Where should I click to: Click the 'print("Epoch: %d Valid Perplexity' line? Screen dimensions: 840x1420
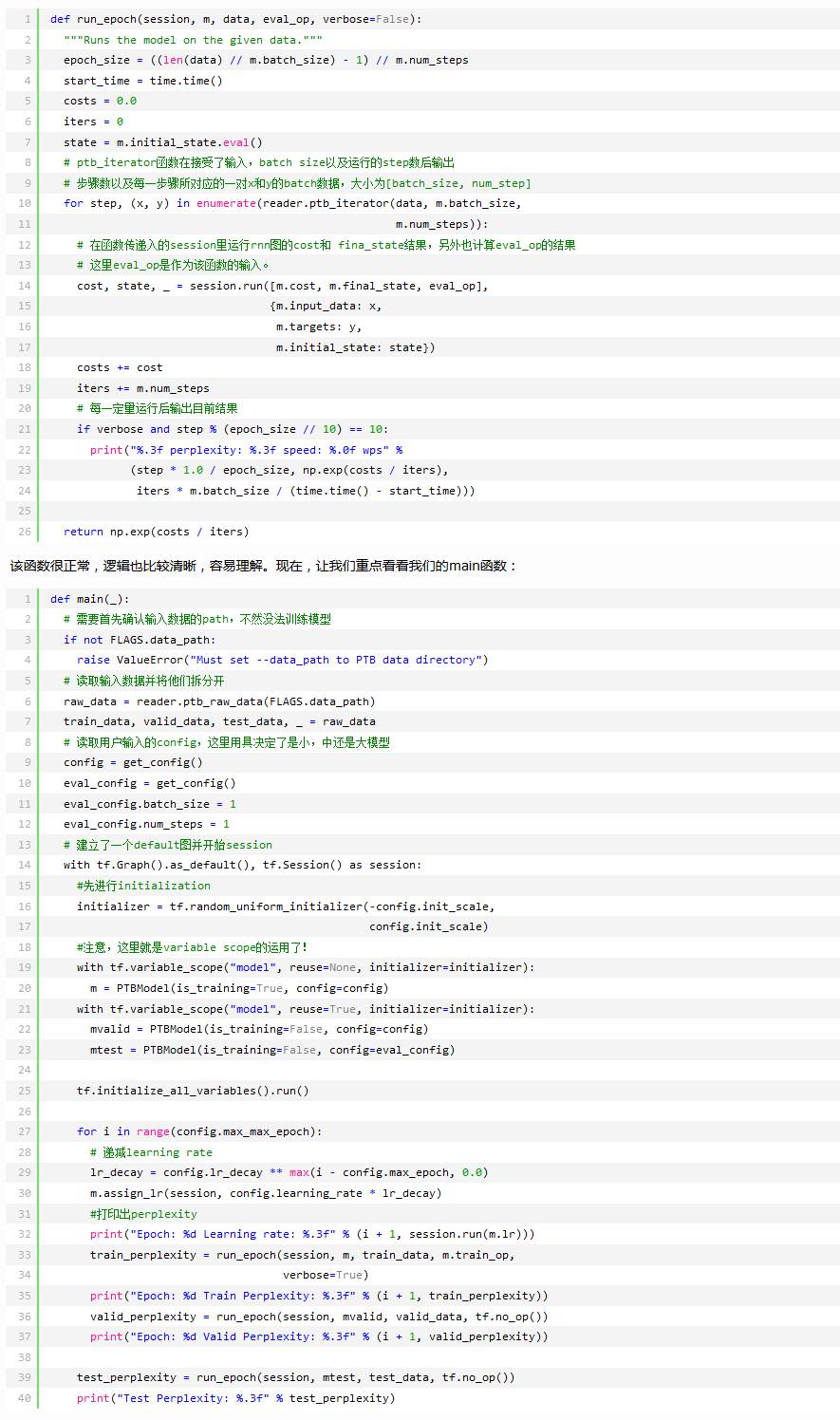tap(319, 1336)
